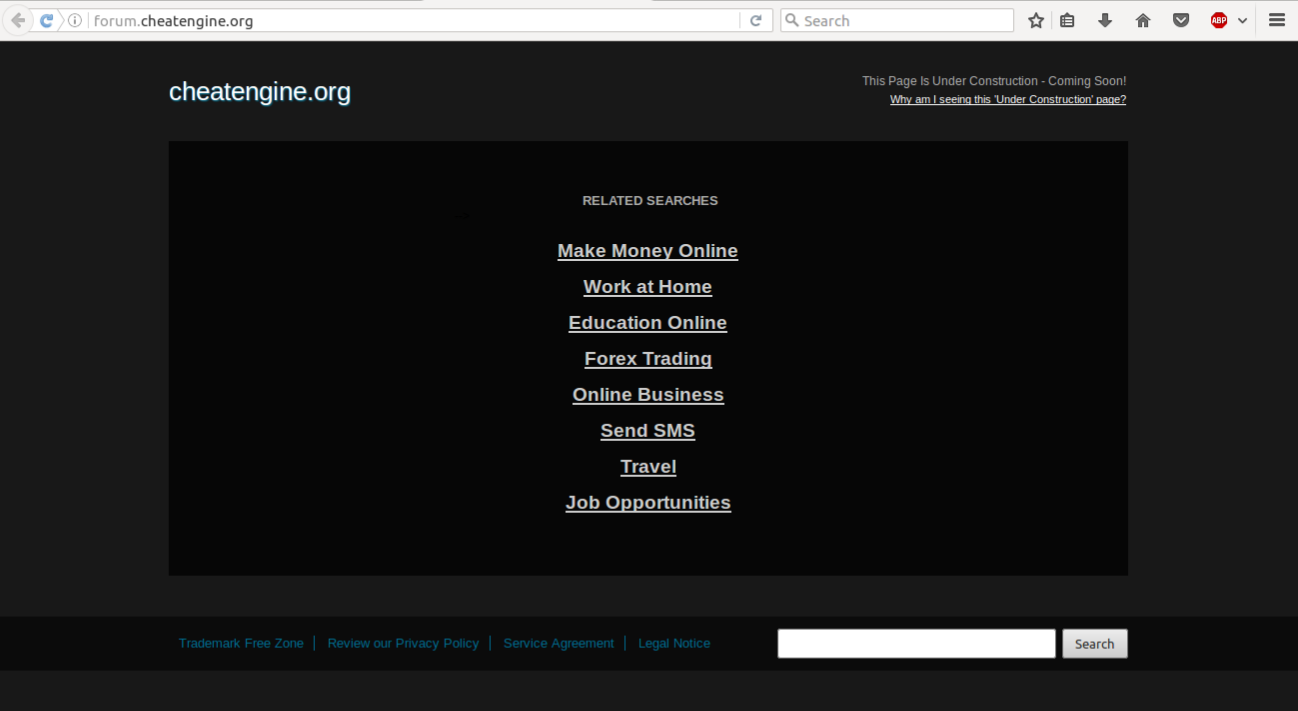
Task: Focus the browser Search field
Action: 897,20
